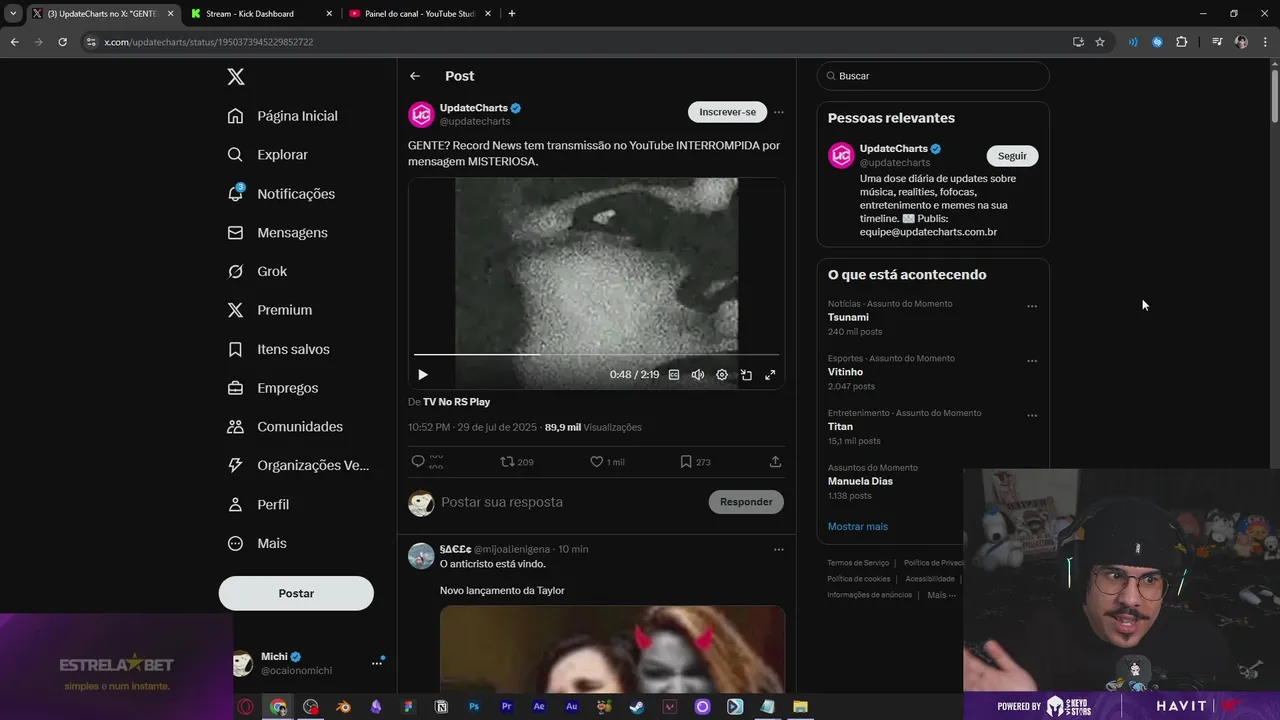1280x720 pixels.
Task: Open the Notificações bell icon
Action: tap(235, 193)
